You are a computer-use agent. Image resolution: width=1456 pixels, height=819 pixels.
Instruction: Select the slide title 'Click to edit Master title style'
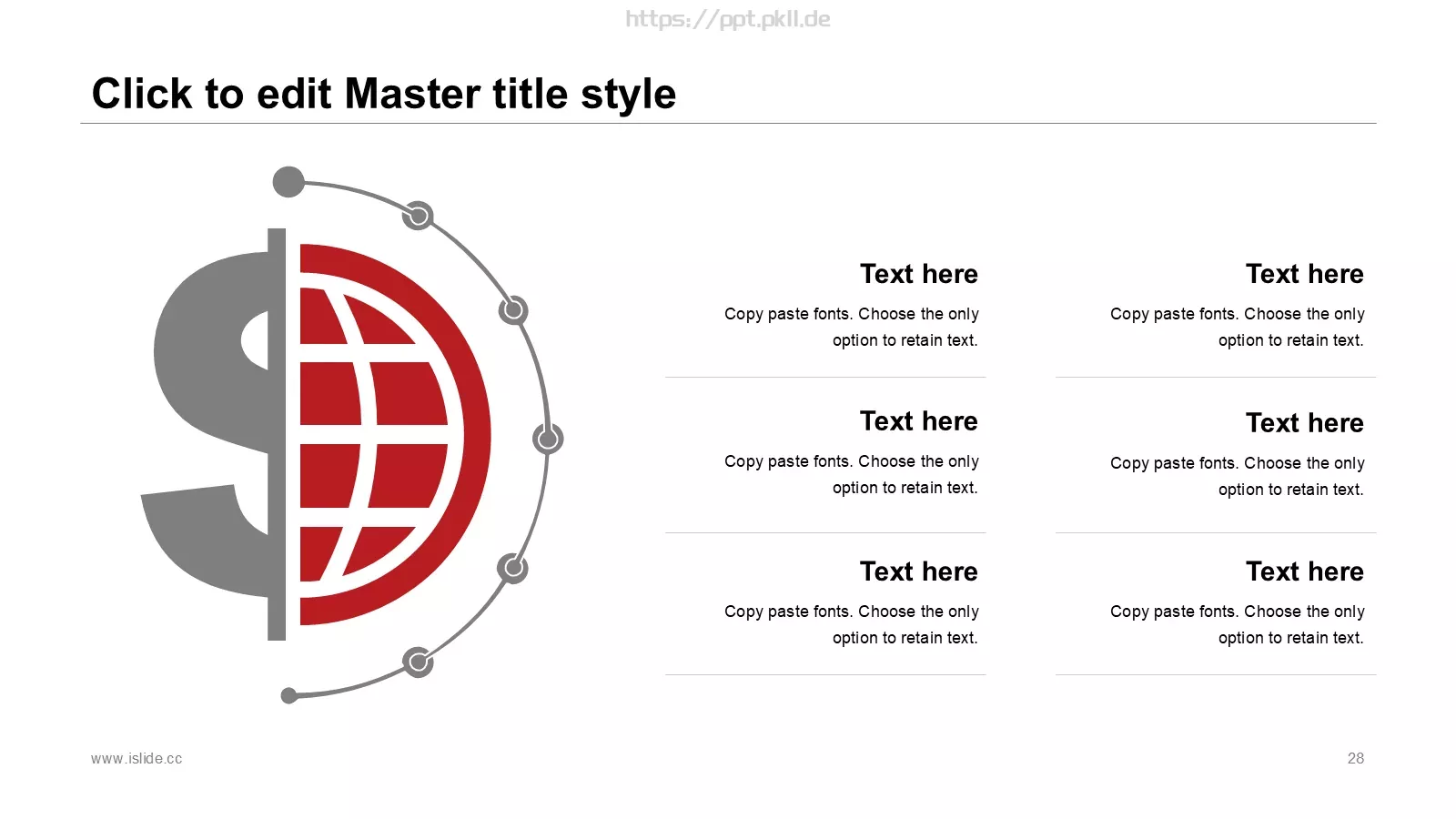[384, 94]
